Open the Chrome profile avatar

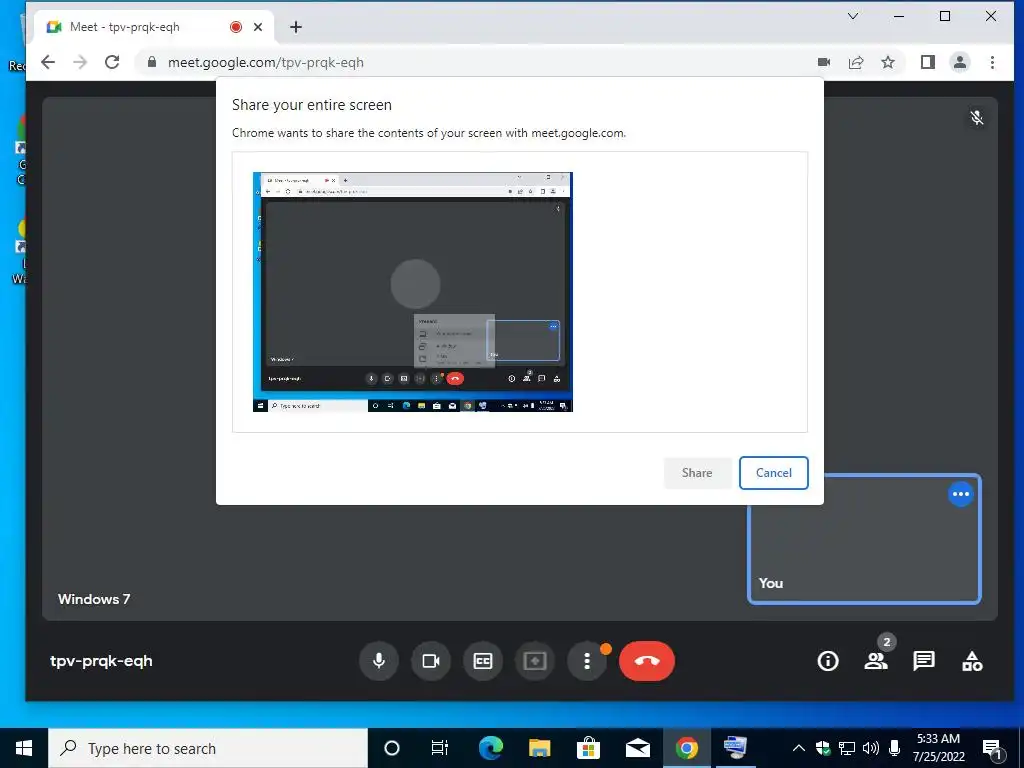coord(960,62)
